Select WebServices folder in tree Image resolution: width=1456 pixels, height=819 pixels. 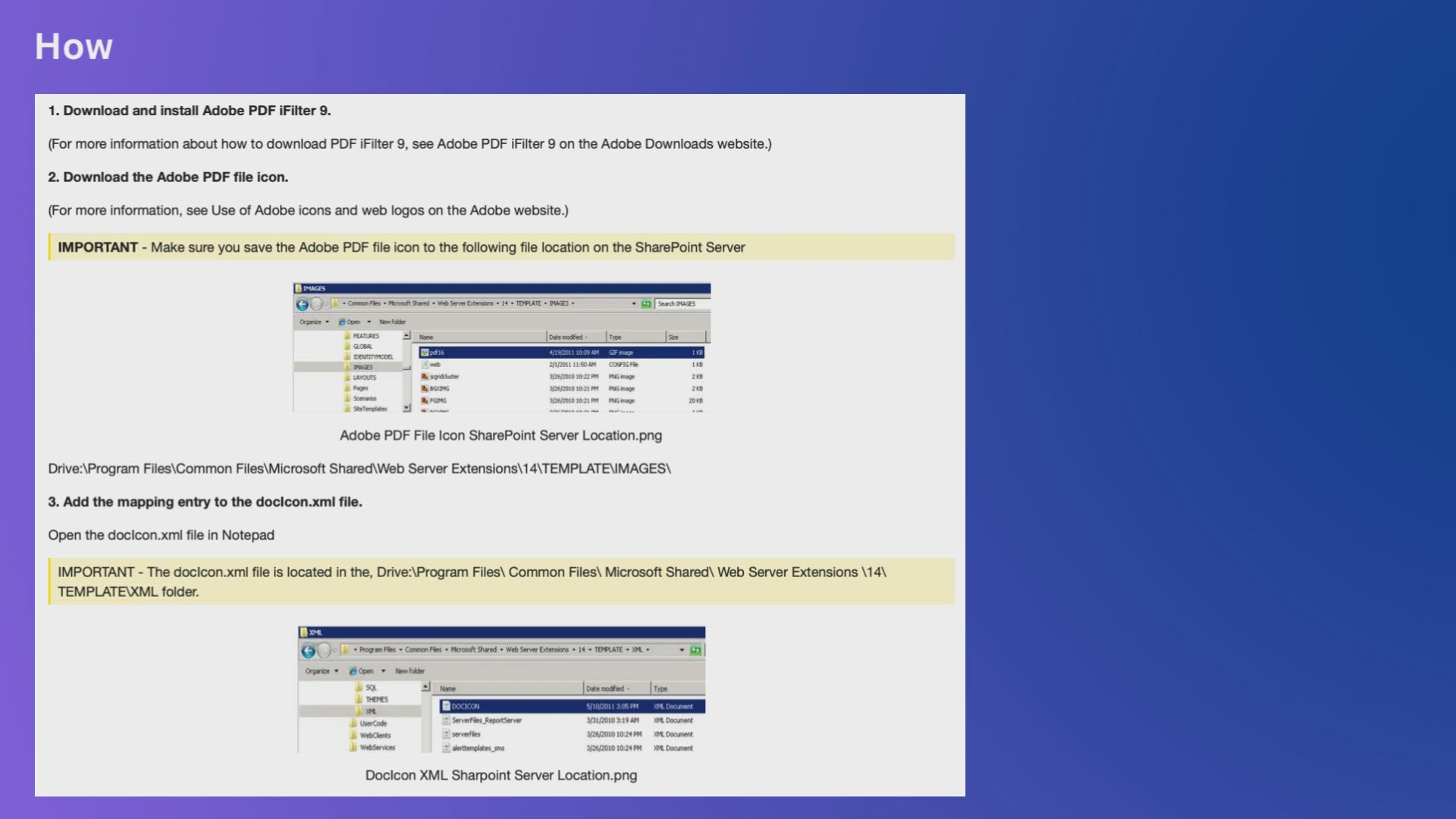(x=377, y=748)
